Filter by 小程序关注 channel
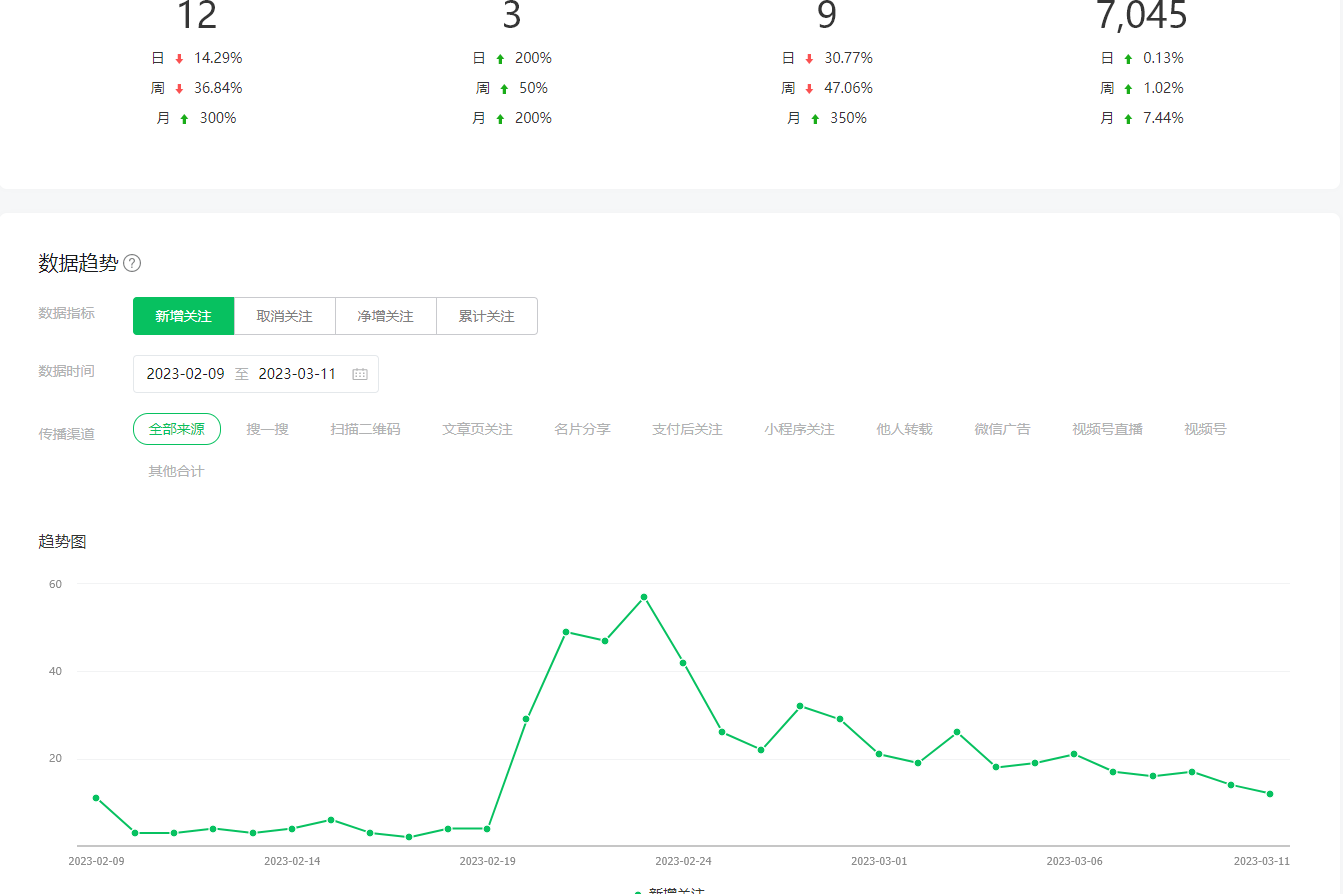The height and width of the screenshot is (894, 1343). 800,429
